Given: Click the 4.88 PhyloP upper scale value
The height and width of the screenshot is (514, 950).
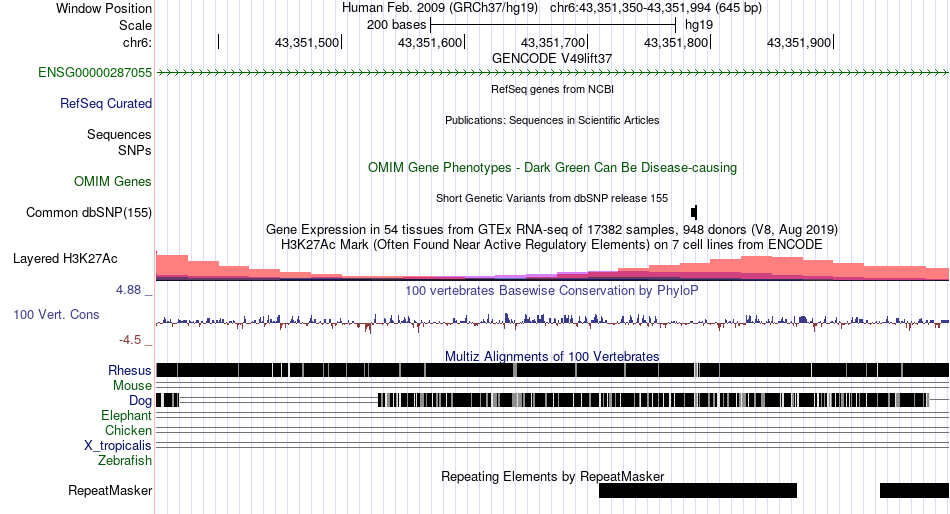Looking at the screenshot, I should point(128,290).
